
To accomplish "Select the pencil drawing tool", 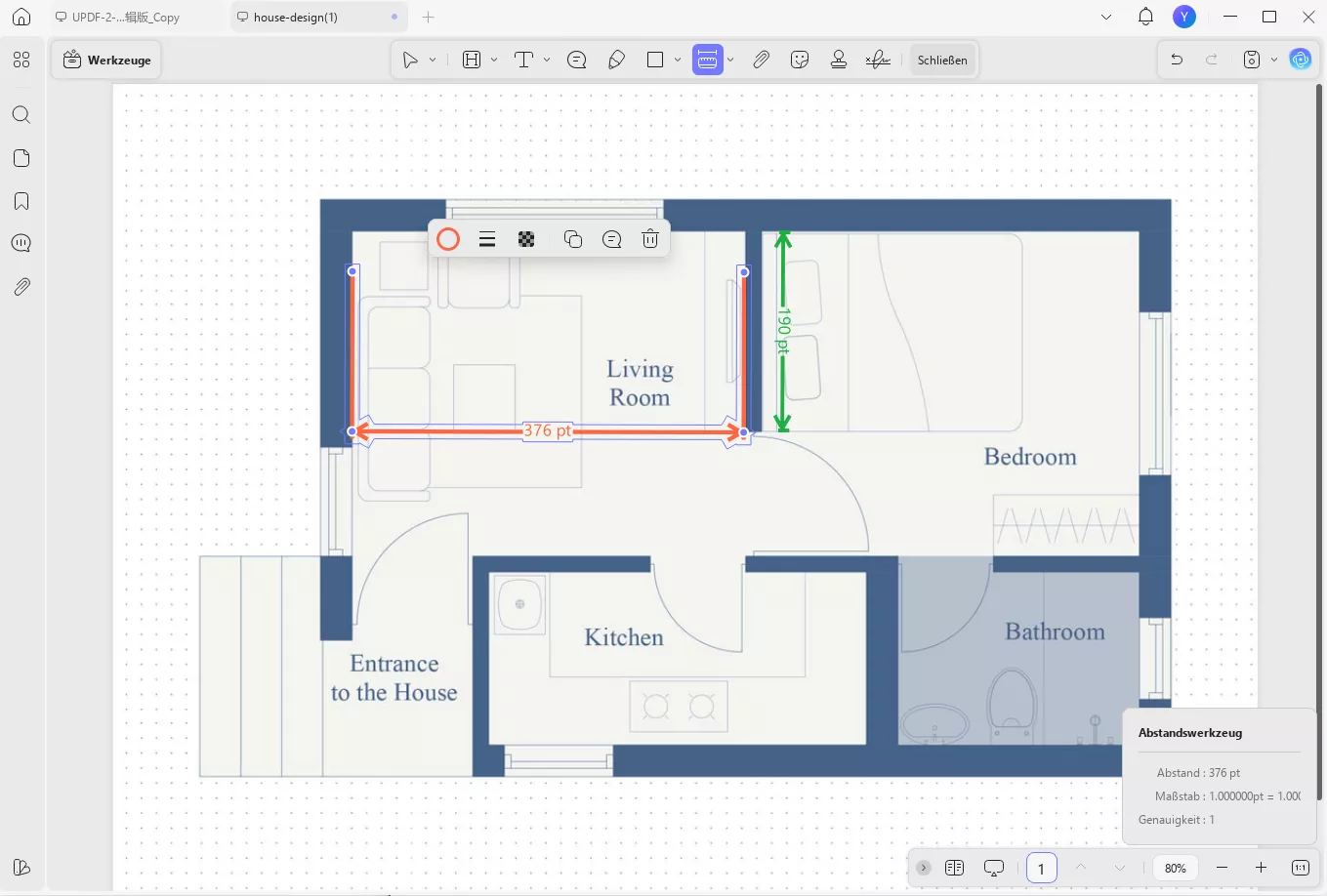I will click(x=616, y=60).
